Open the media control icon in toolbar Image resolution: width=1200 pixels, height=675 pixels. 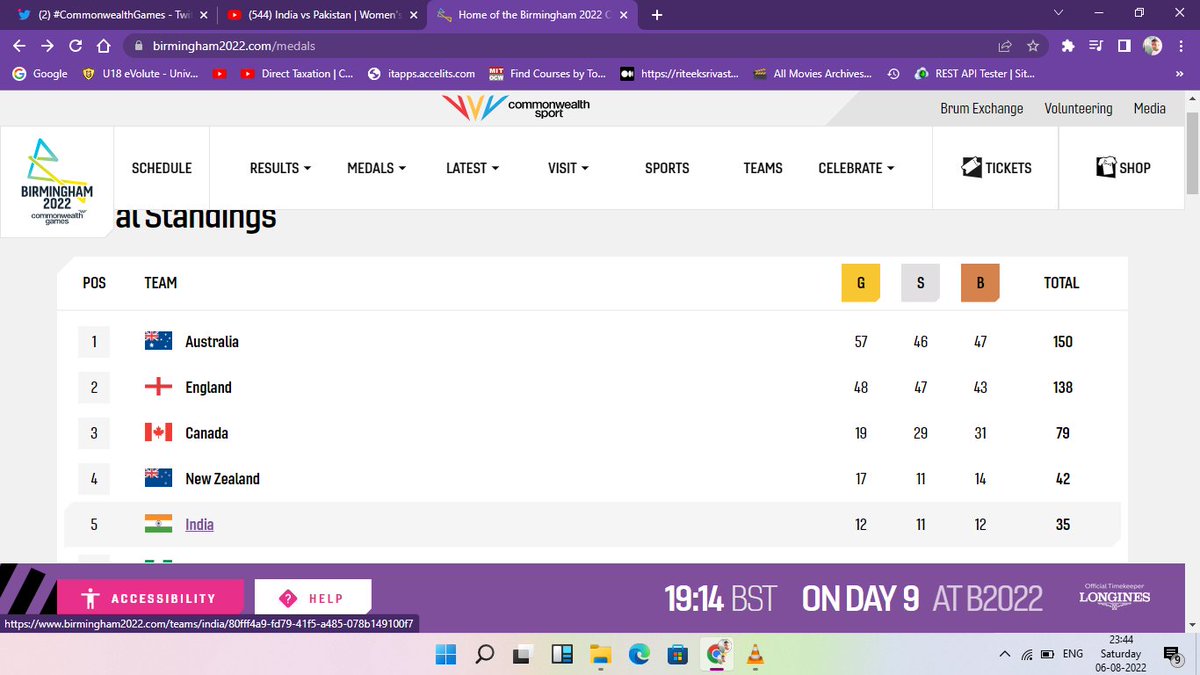click(x=1096, y=46)
